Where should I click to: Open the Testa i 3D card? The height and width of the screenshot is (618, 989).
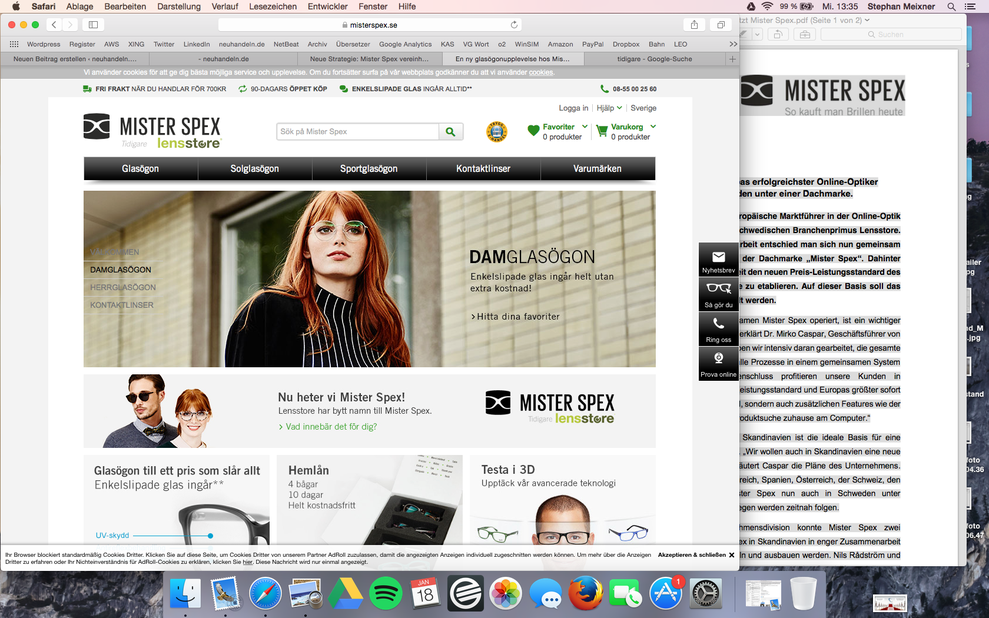pos(563,500)
